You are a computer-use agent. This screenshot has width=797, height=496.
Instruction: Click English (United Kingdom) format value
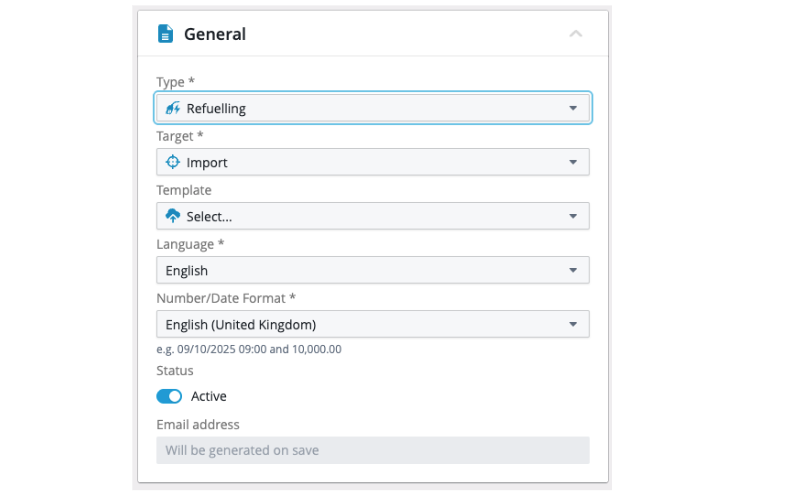(241, 324)
